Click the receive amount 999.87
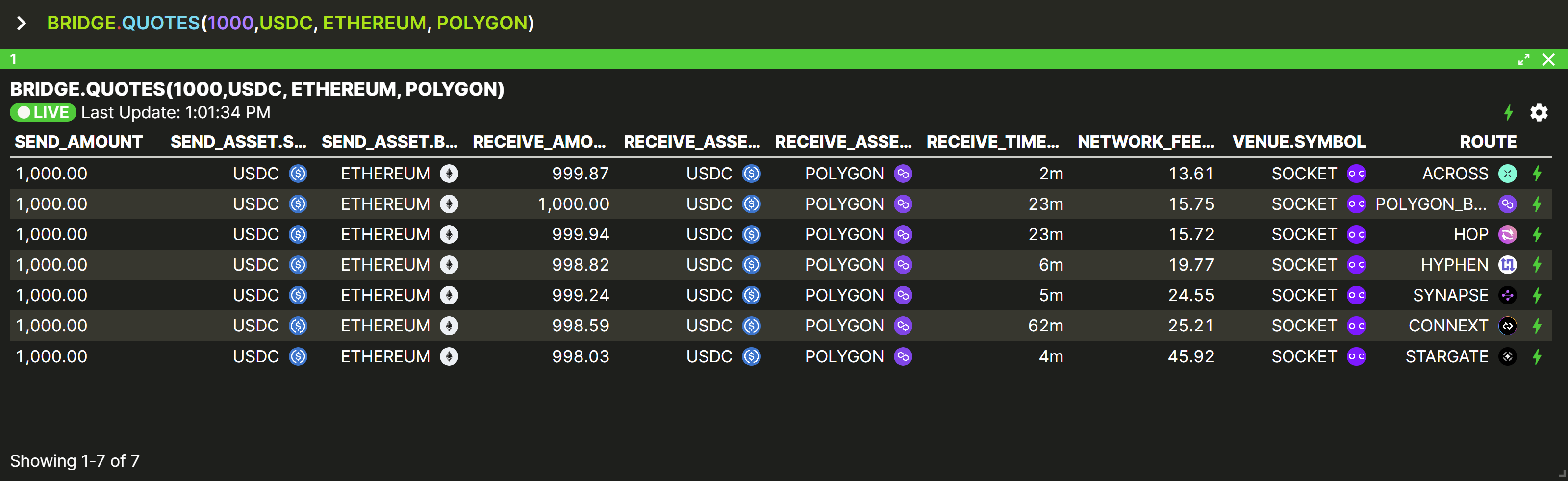Image resolution: width=1568 pixels, height=481 pixels. click(x=581, y=174)
